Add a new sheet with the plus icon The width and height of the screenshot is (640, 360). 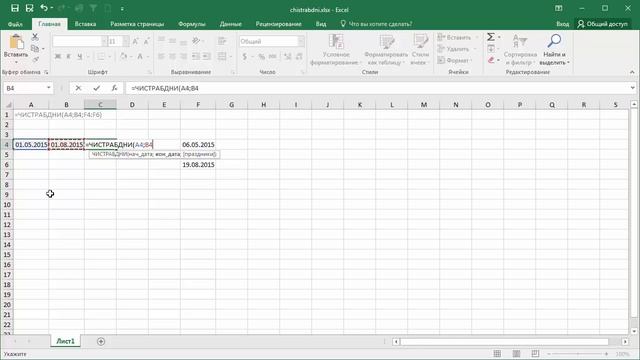pos(101,341)
